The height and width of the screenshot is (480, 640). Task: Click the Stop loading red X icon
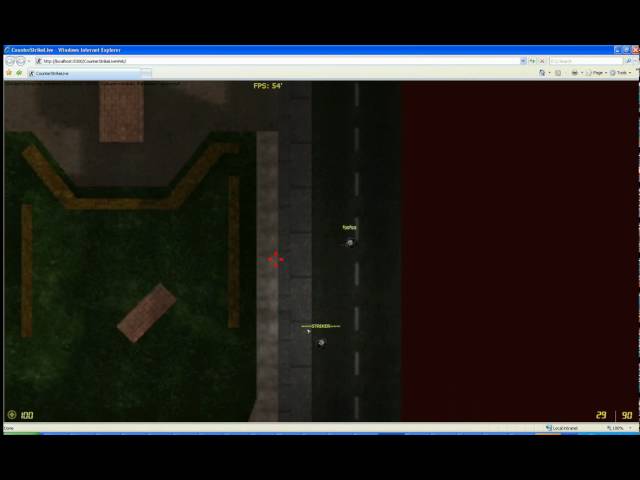click(x=542, y=61)
